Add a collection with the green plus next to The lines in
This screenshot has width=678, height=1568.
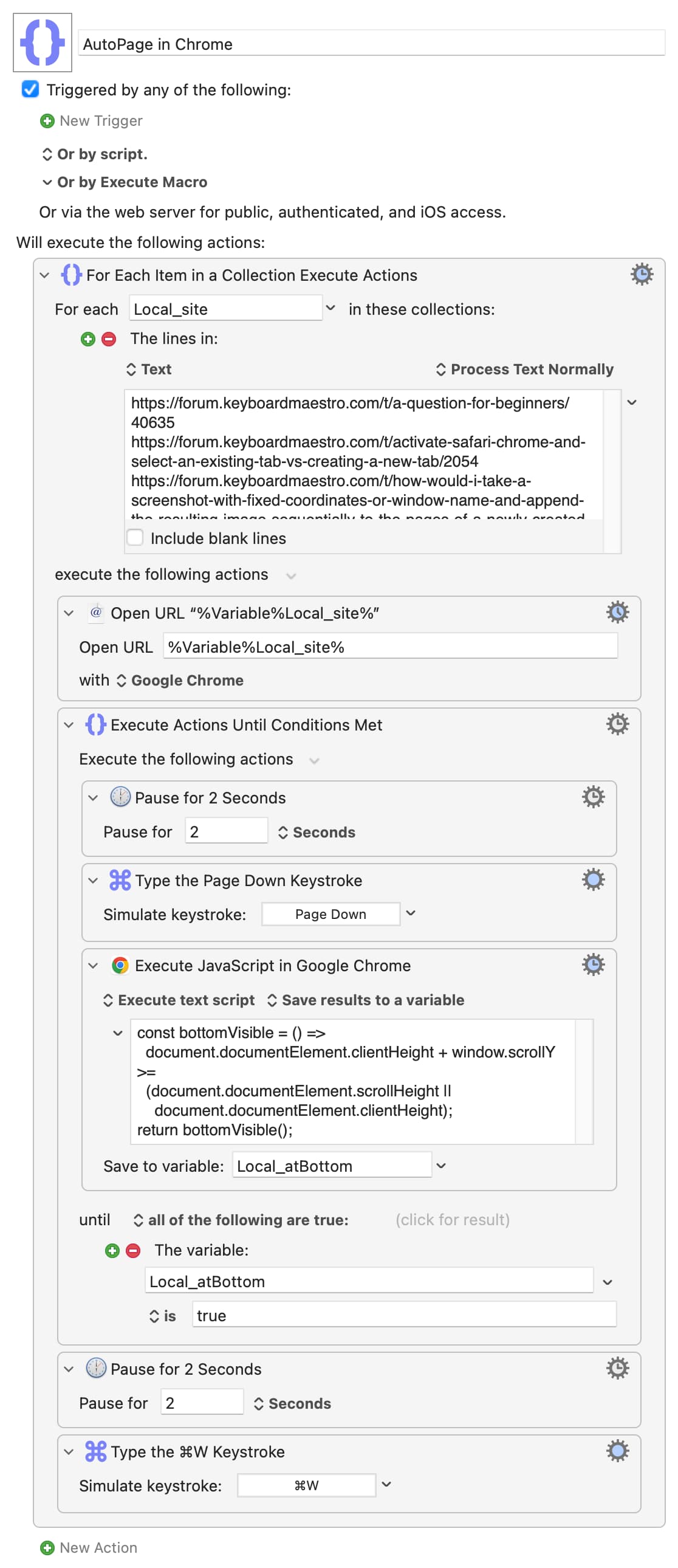point(88,339)
